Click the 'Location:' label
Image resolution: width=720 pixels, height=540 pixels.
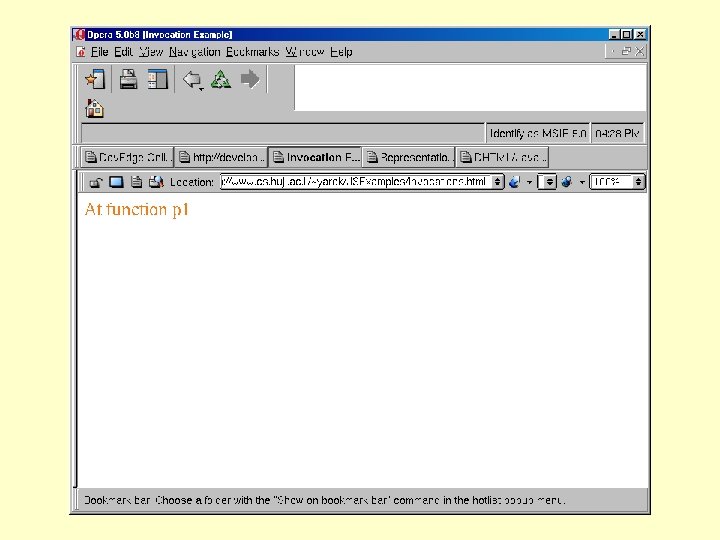tap(192, 182)
